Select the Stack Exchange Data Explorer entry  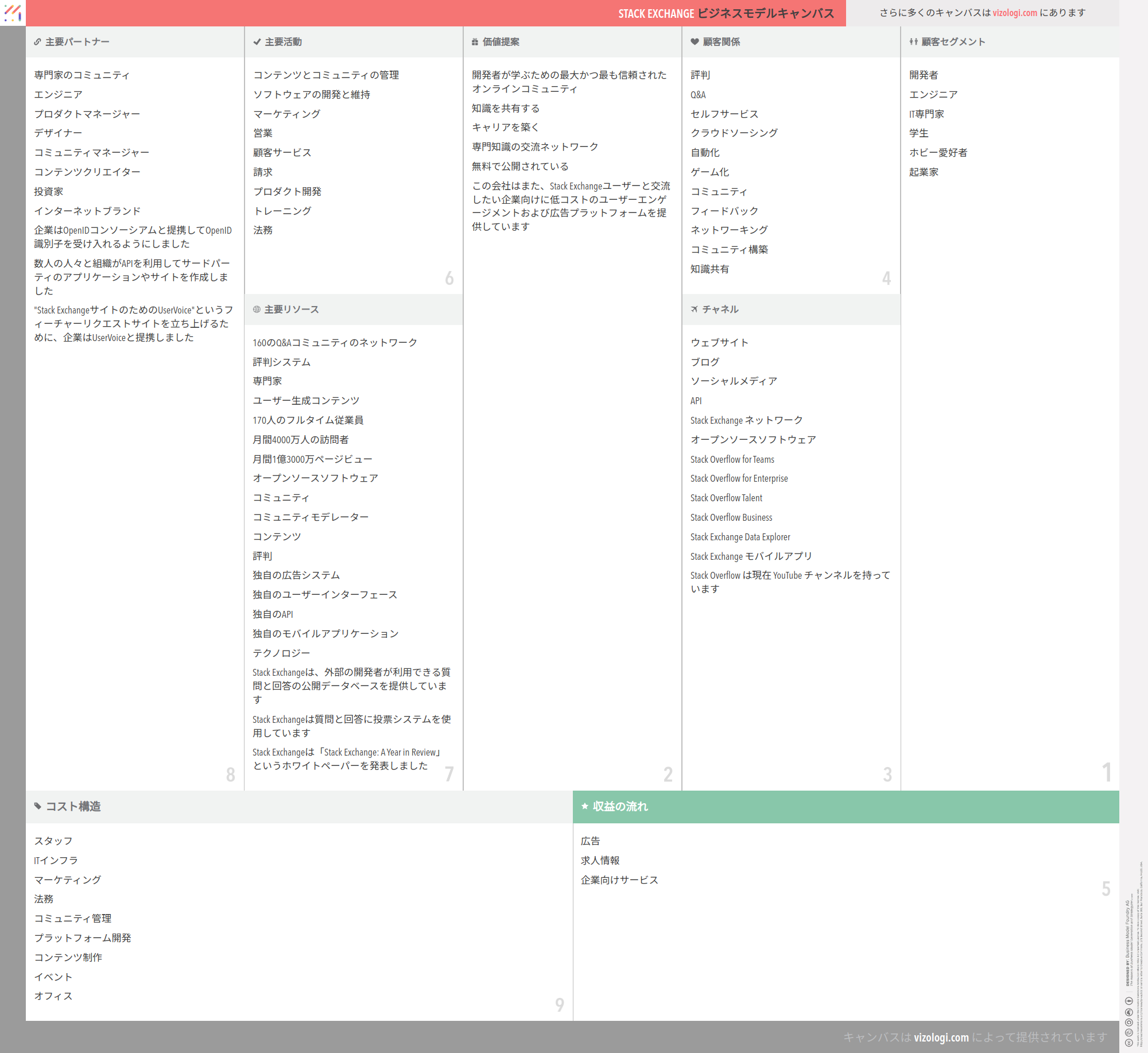click(740, 537)
